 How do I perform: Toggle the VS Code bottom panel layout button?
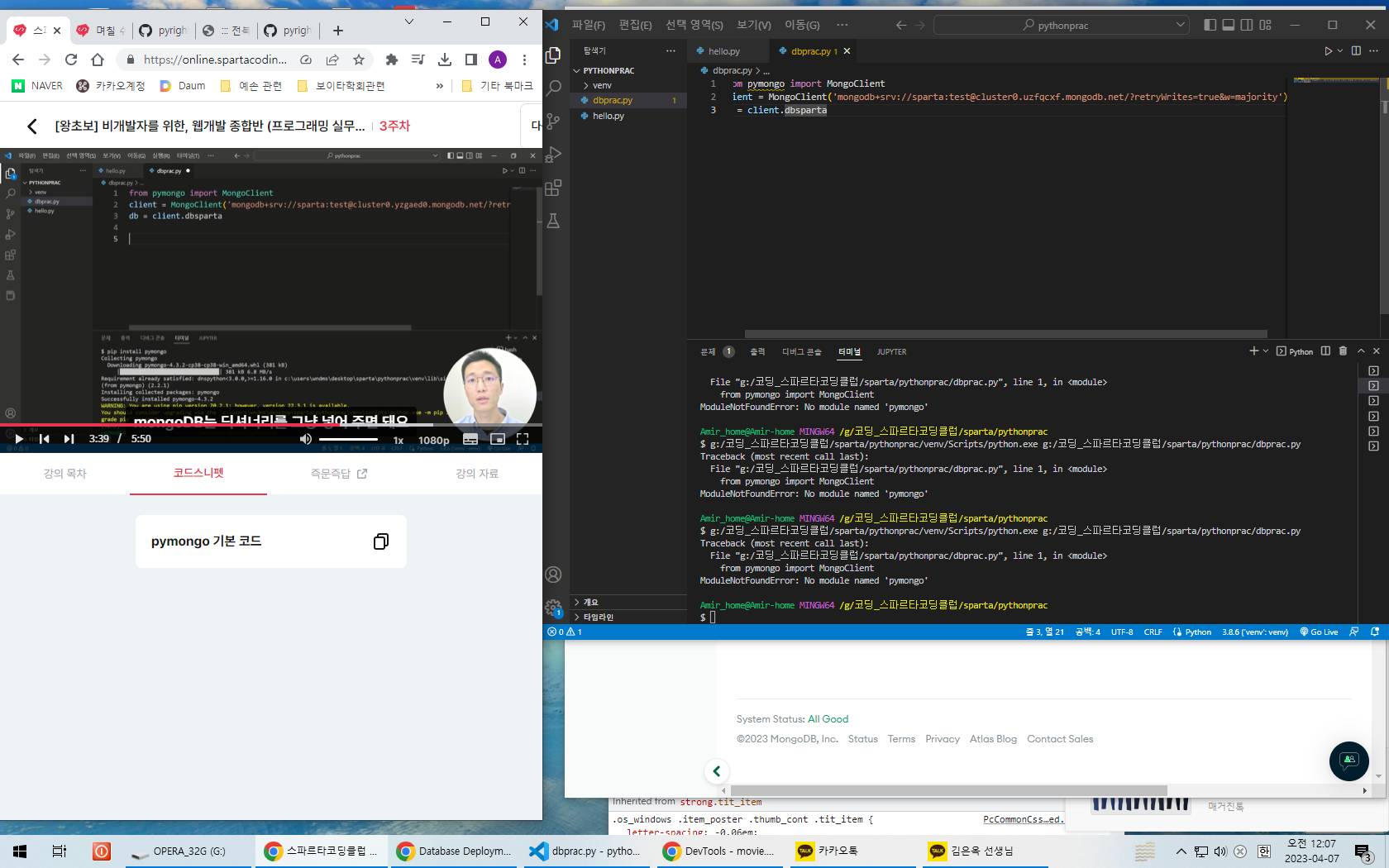pos(1229,25)
